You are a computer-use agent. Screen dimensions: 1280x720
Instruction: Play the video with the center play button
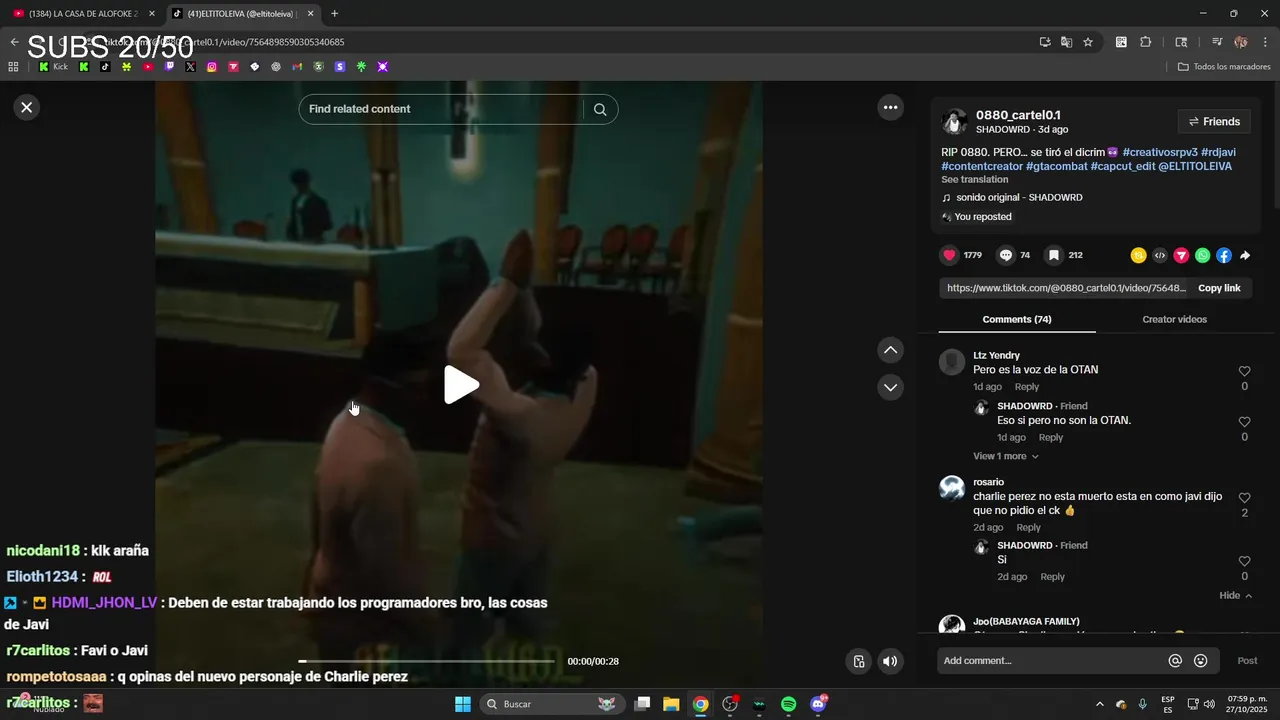point(461,385)
